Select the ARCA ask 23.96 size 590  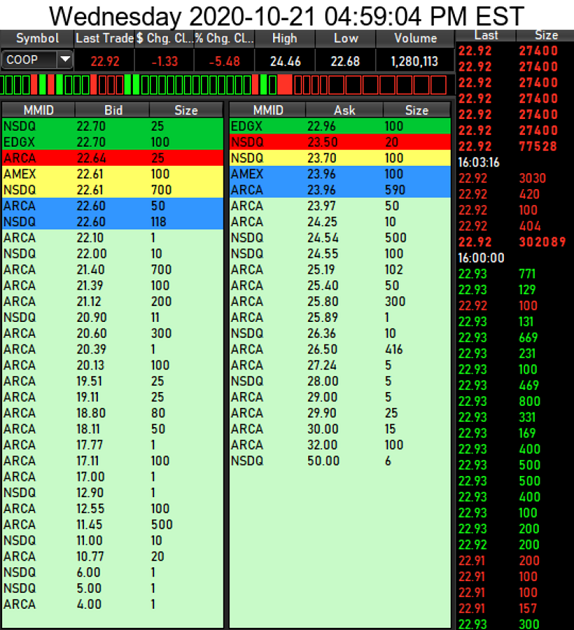(x=340, y=190)
